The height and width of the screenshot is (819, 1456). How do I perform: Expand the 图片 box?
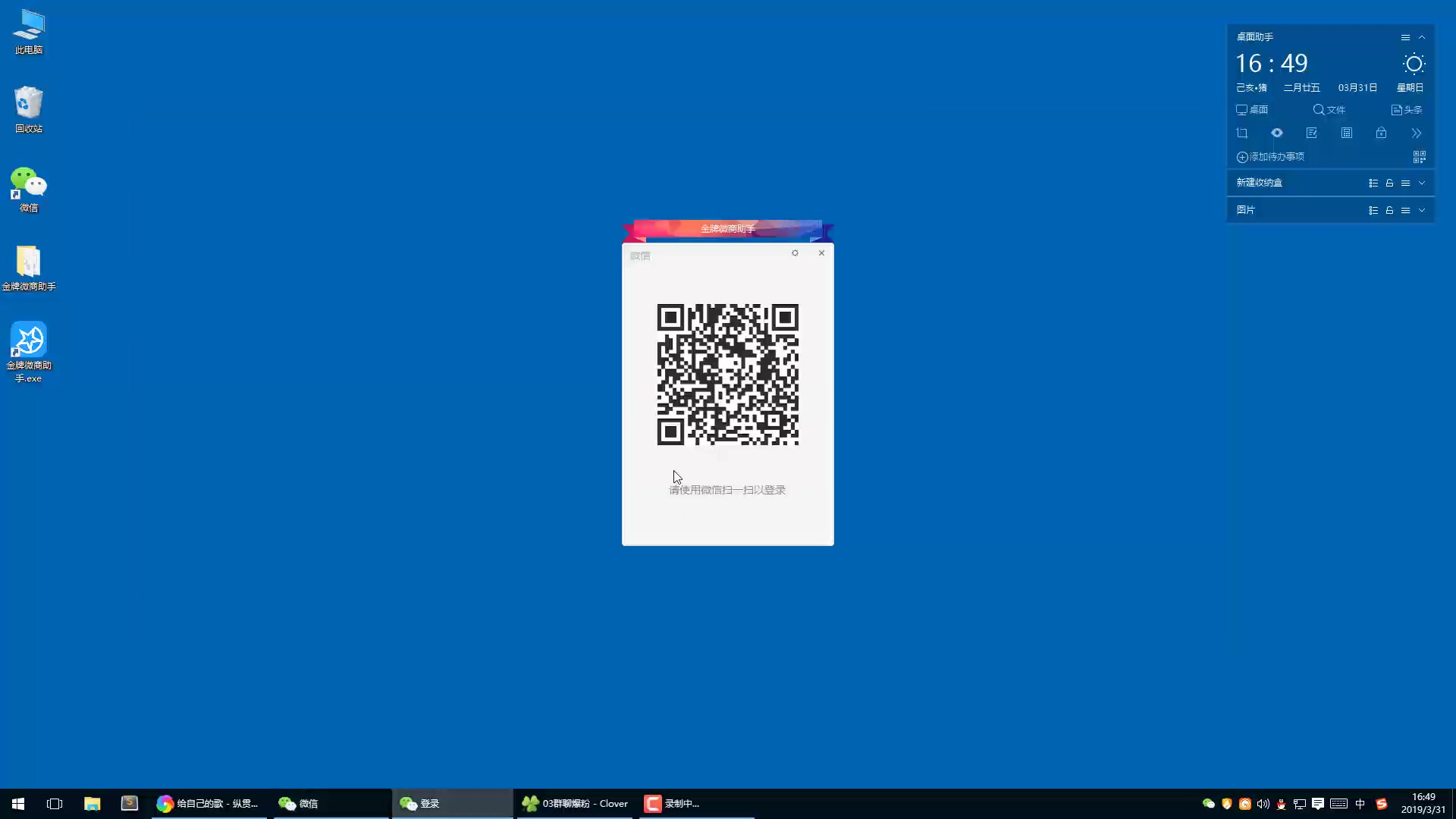pos(1422,211)
